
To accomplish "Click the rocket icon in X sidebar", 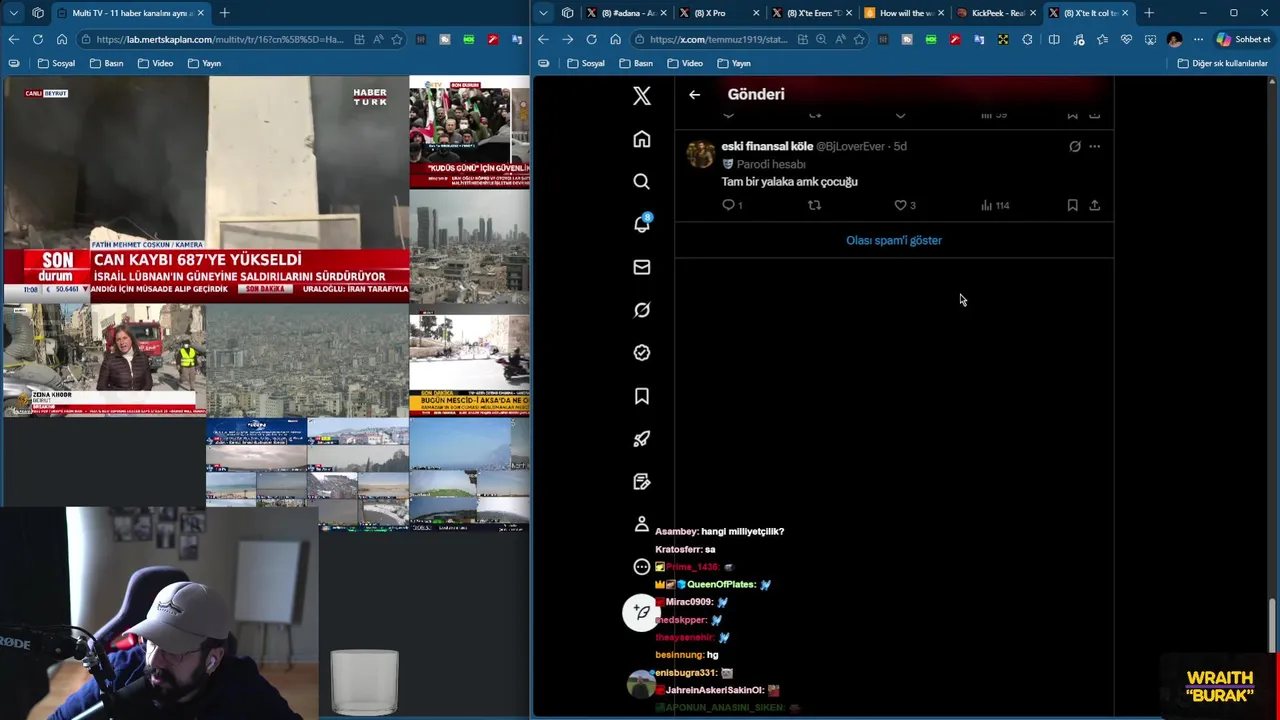I will click(642, 439).
